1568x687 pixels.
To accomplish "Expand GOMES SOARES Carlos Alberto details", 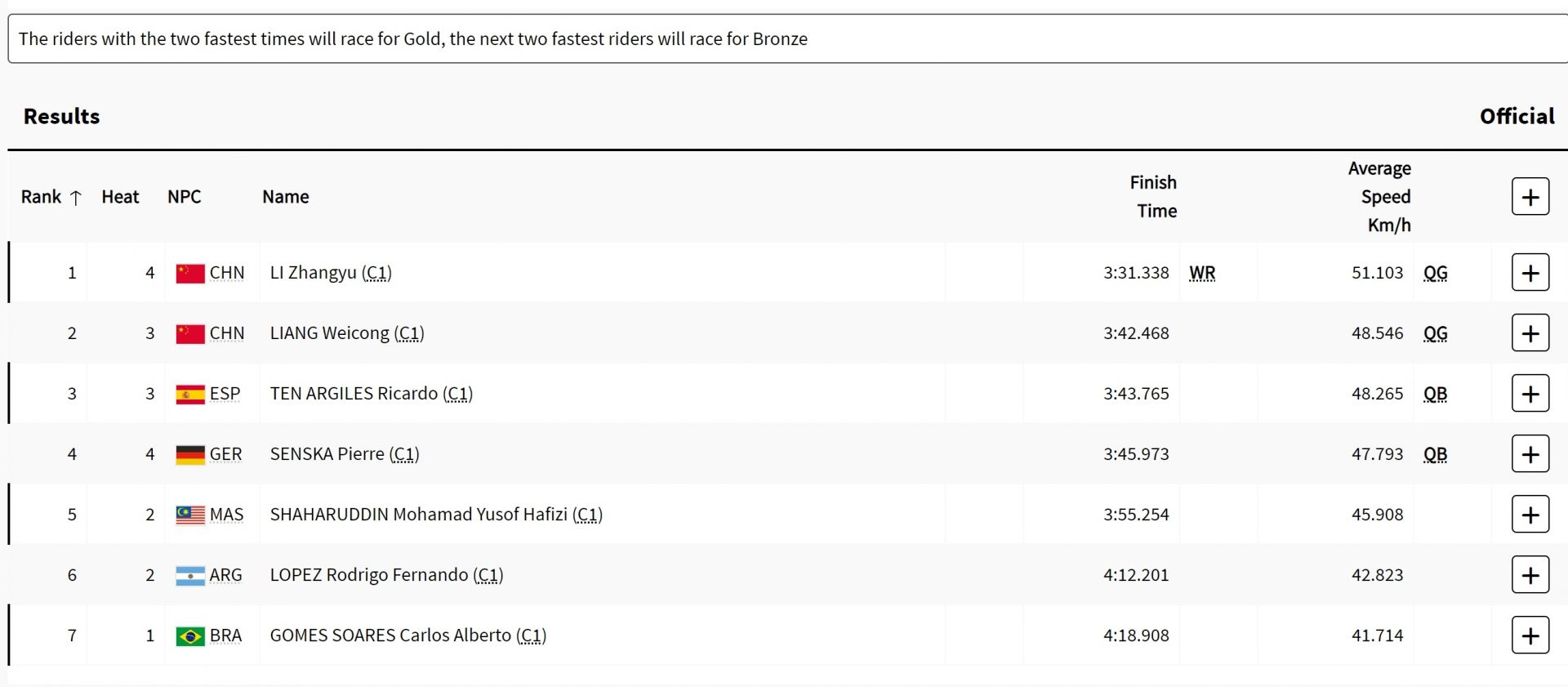I will pos(1530,636).
